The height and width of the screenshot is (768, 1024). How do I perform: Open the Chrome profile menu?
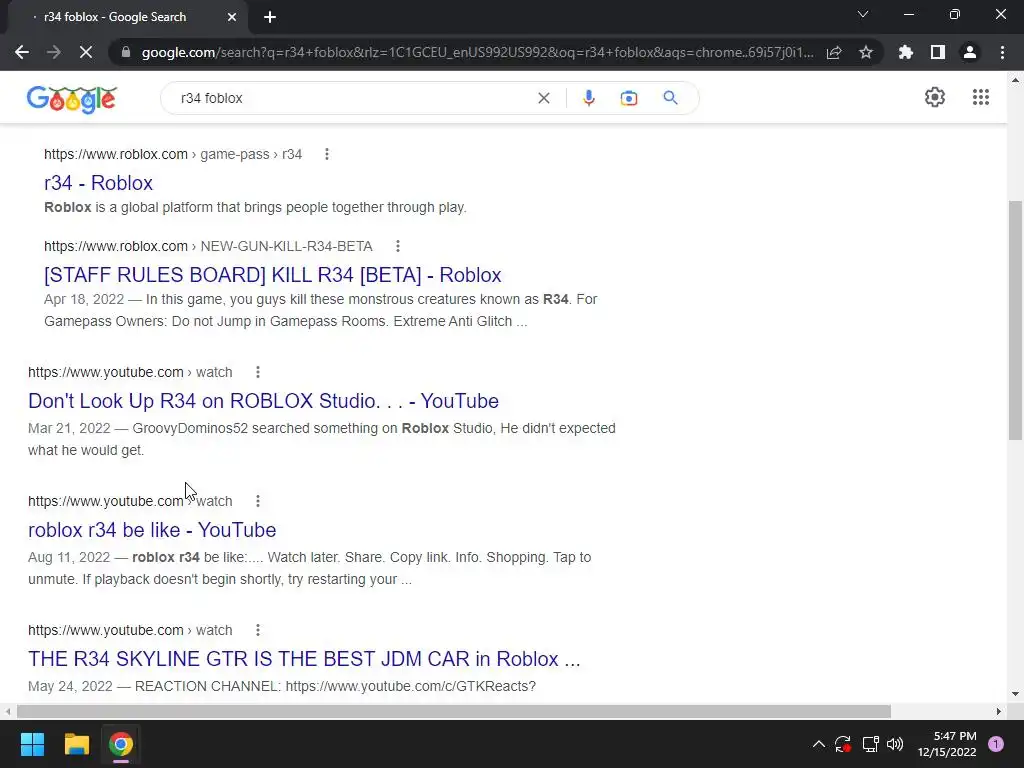pos(970,52)
